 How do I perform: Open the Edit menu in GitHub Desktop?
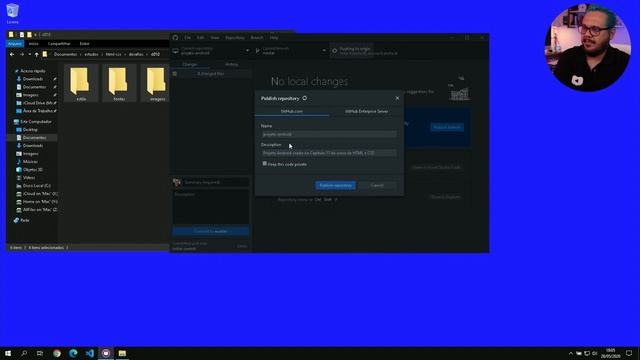coord(200,38)
